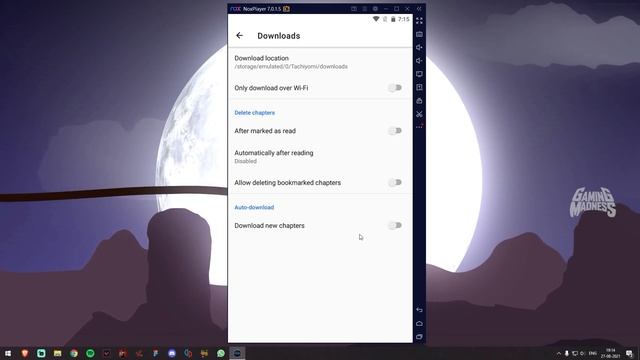This screenshot has height=360, width=640.
Task: Toggle Only download over Wi-Fi switch
Action: pos(395,88)
